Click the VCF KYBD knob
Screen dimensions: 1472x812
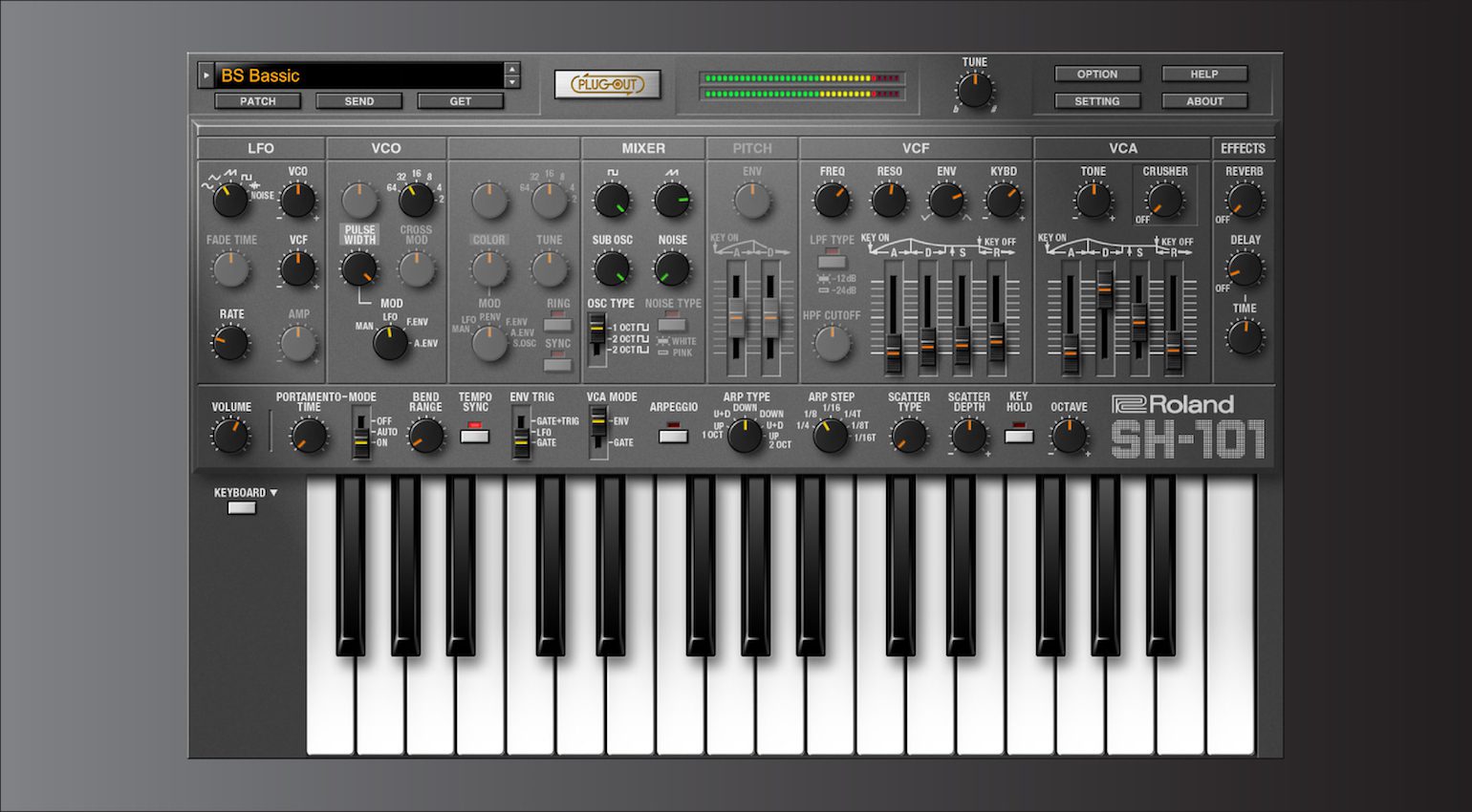(x=1004, y=201)
